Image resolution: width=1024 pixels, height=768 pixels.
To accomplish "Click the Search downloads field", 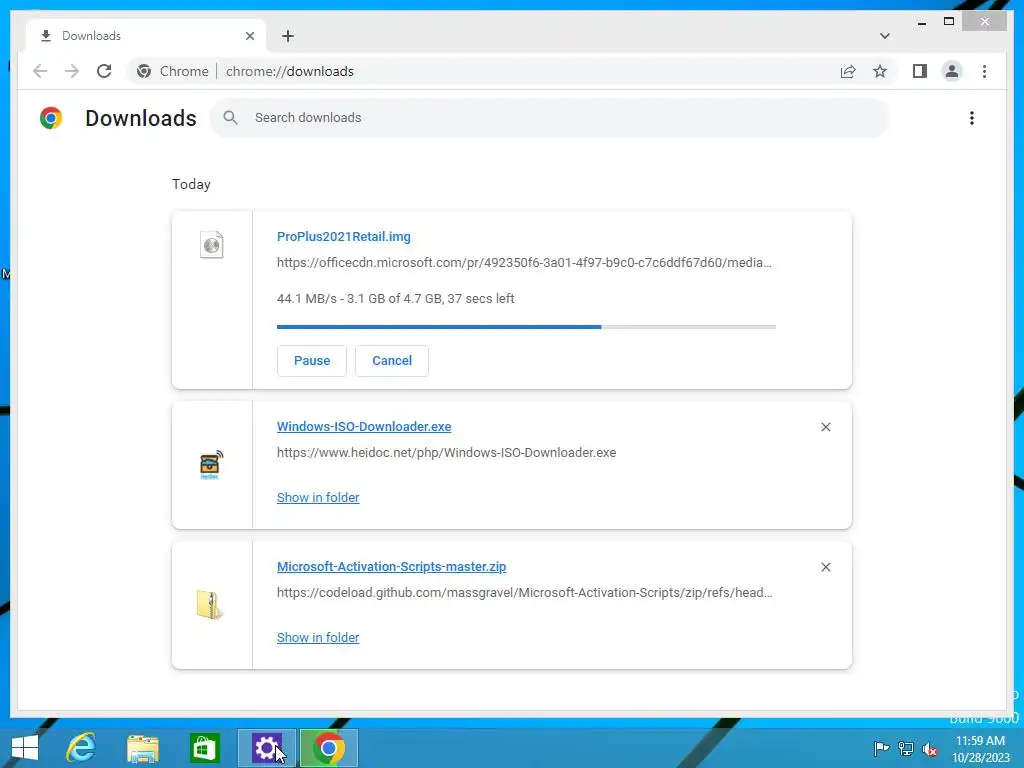I will tap(549, 118).
